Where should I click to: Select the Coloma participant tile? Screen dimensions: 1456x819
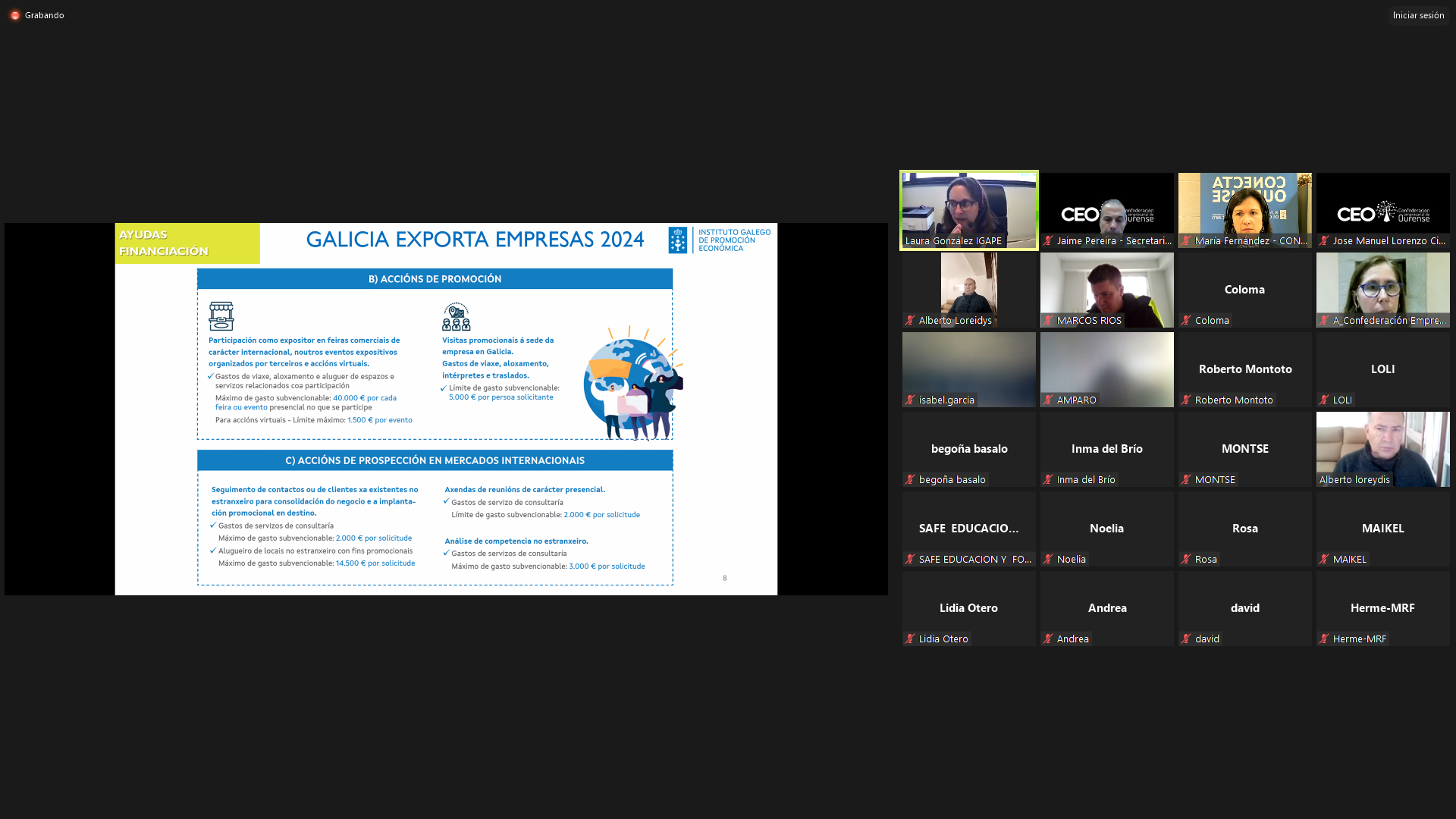[1244, 290]
